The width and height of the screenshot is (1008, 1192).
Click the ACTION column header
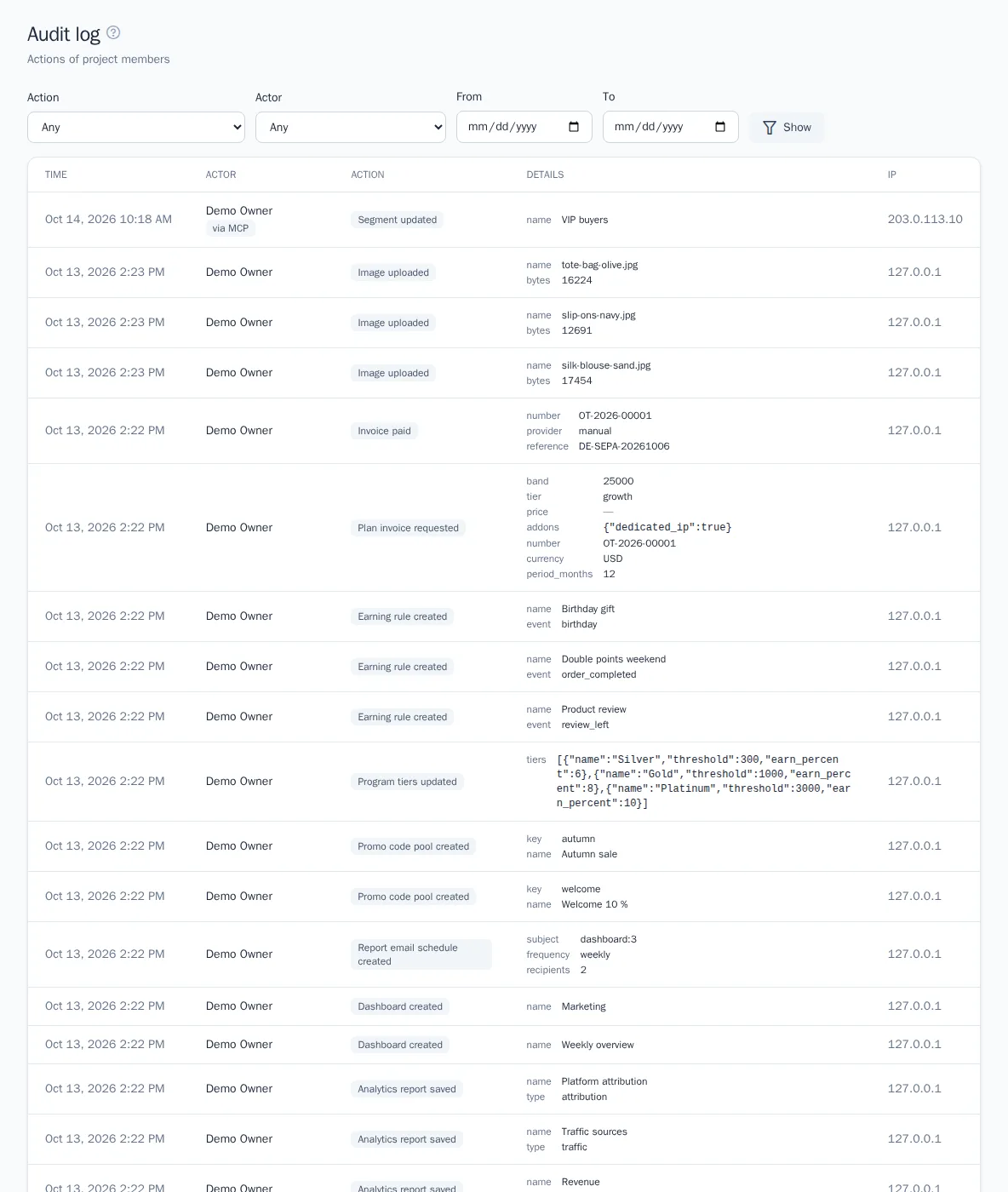pyautogui.click(x=368, y=175)
